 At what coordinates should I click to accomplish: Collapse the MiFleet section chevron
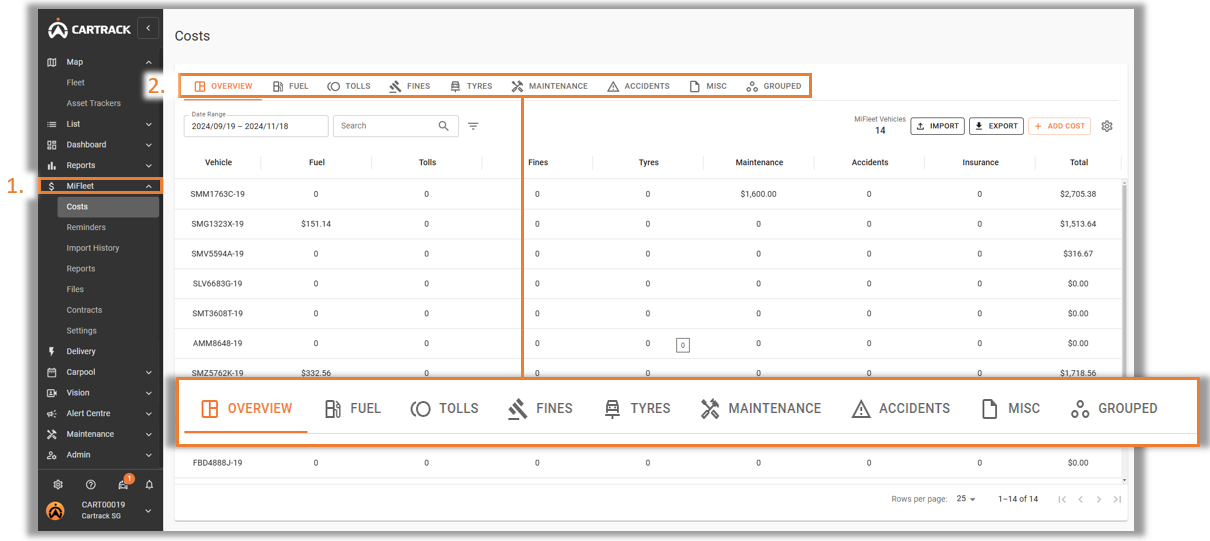pyautogui.click(x=149, y=186)
